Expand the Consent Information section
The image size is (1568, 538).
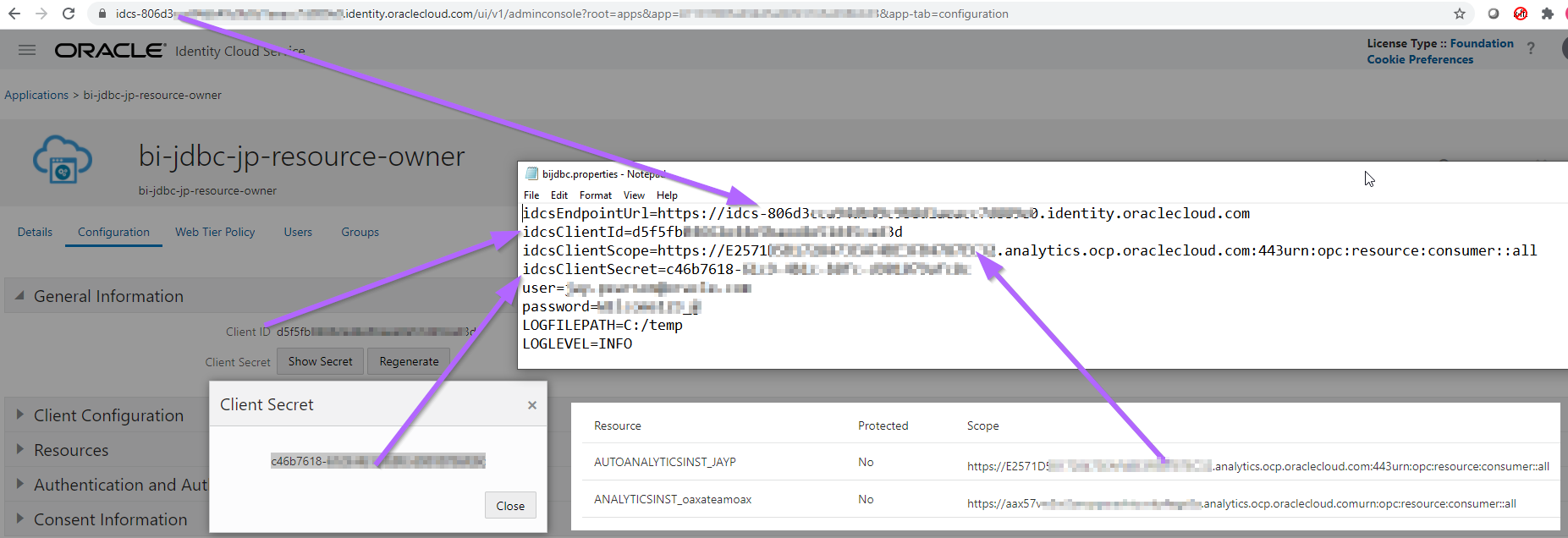click(19, 519)
